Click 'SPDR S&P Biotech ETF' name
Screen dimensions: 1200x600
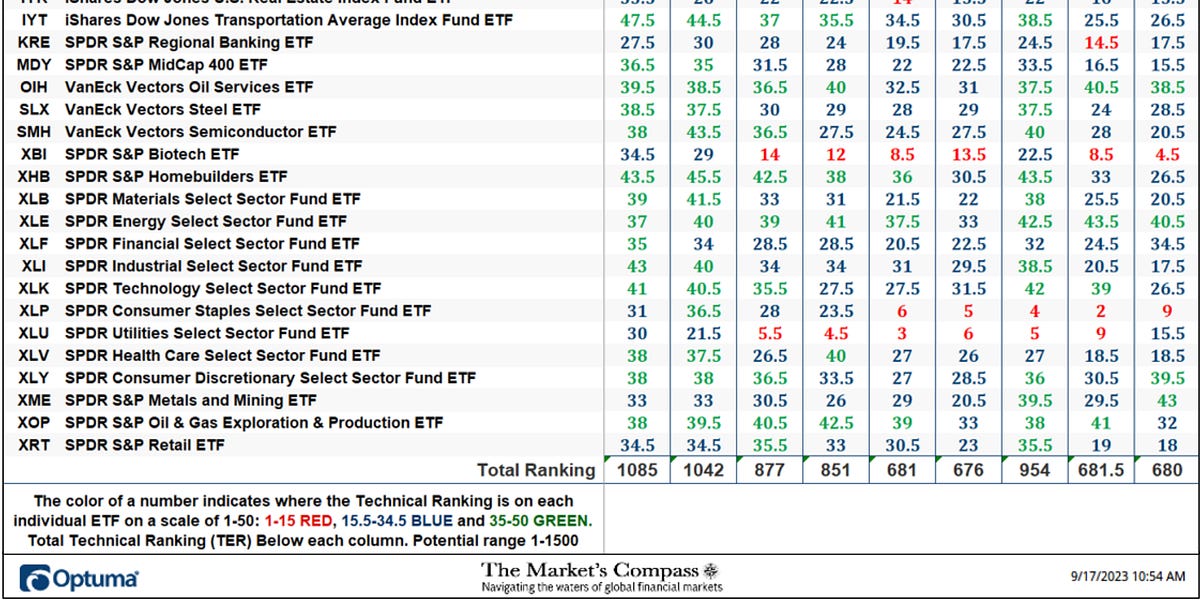click(152, 154)
